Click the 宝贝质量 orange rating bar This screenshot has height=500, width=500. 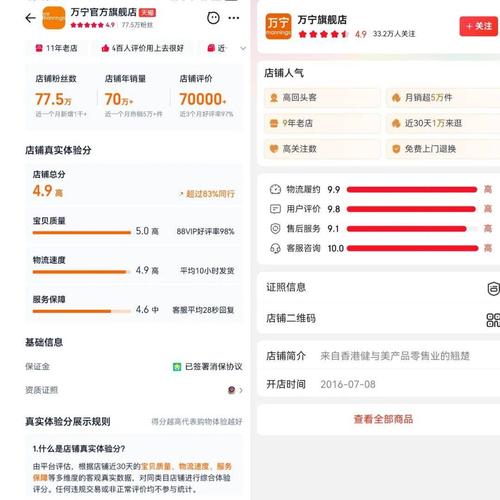coord(82,232)
